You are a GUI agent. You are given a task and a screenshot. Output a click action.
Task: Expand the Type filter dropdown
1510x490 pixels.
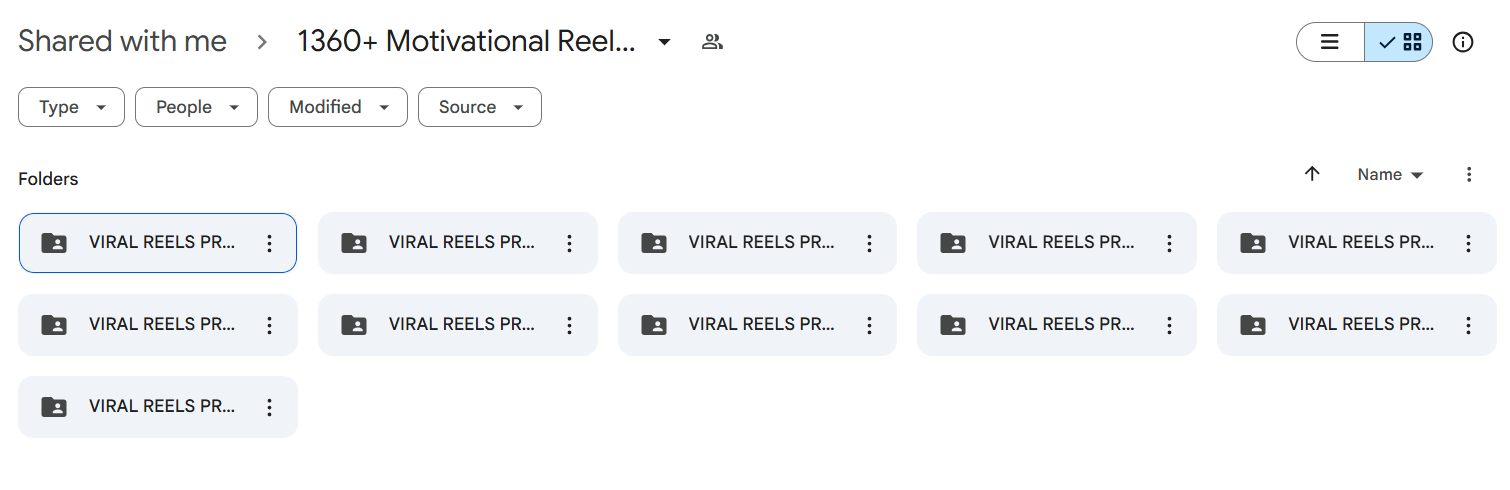tap(71, 107)
